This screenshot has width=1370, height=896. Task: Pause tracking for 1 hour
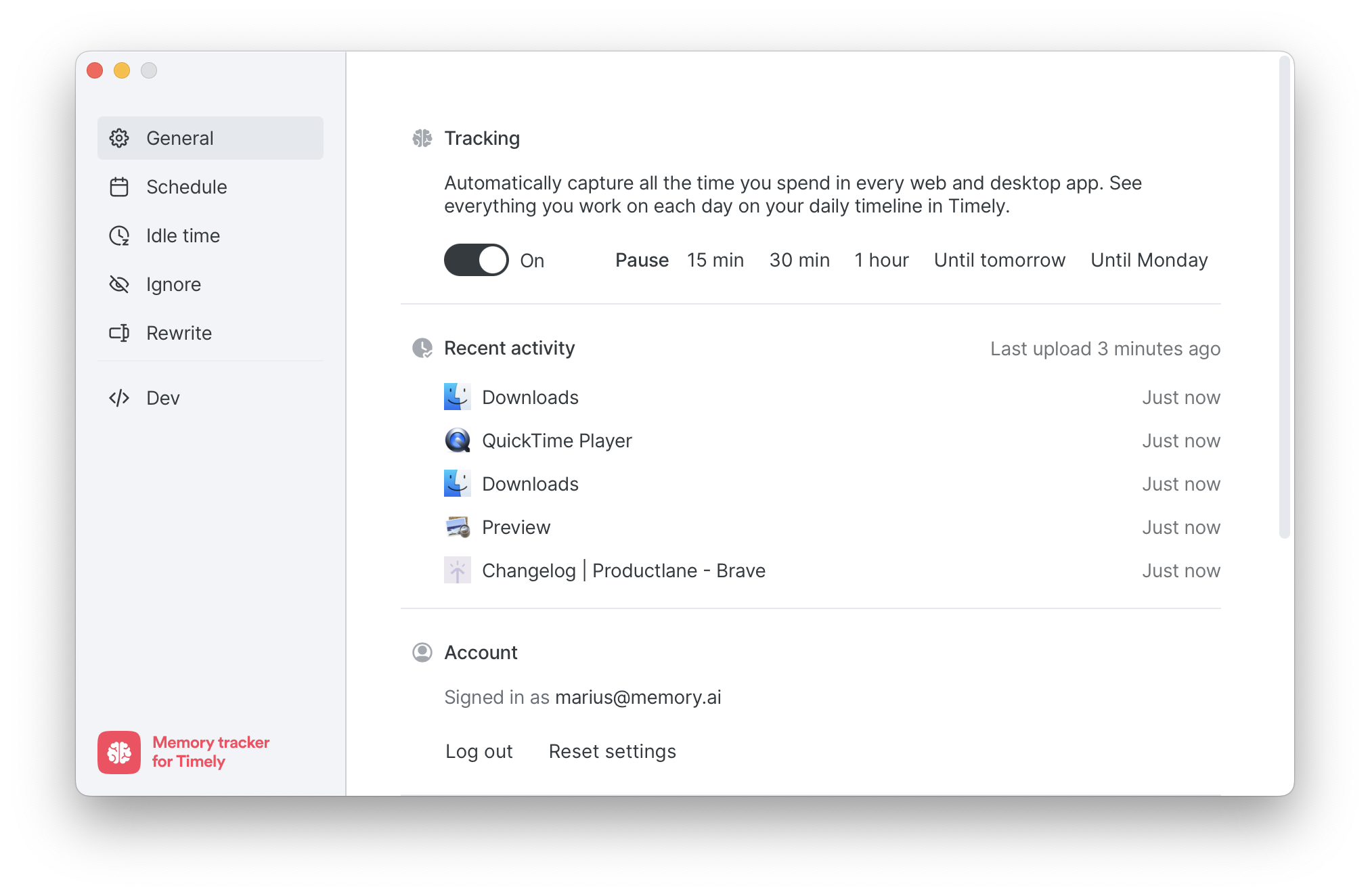click(x=881, y=260)
